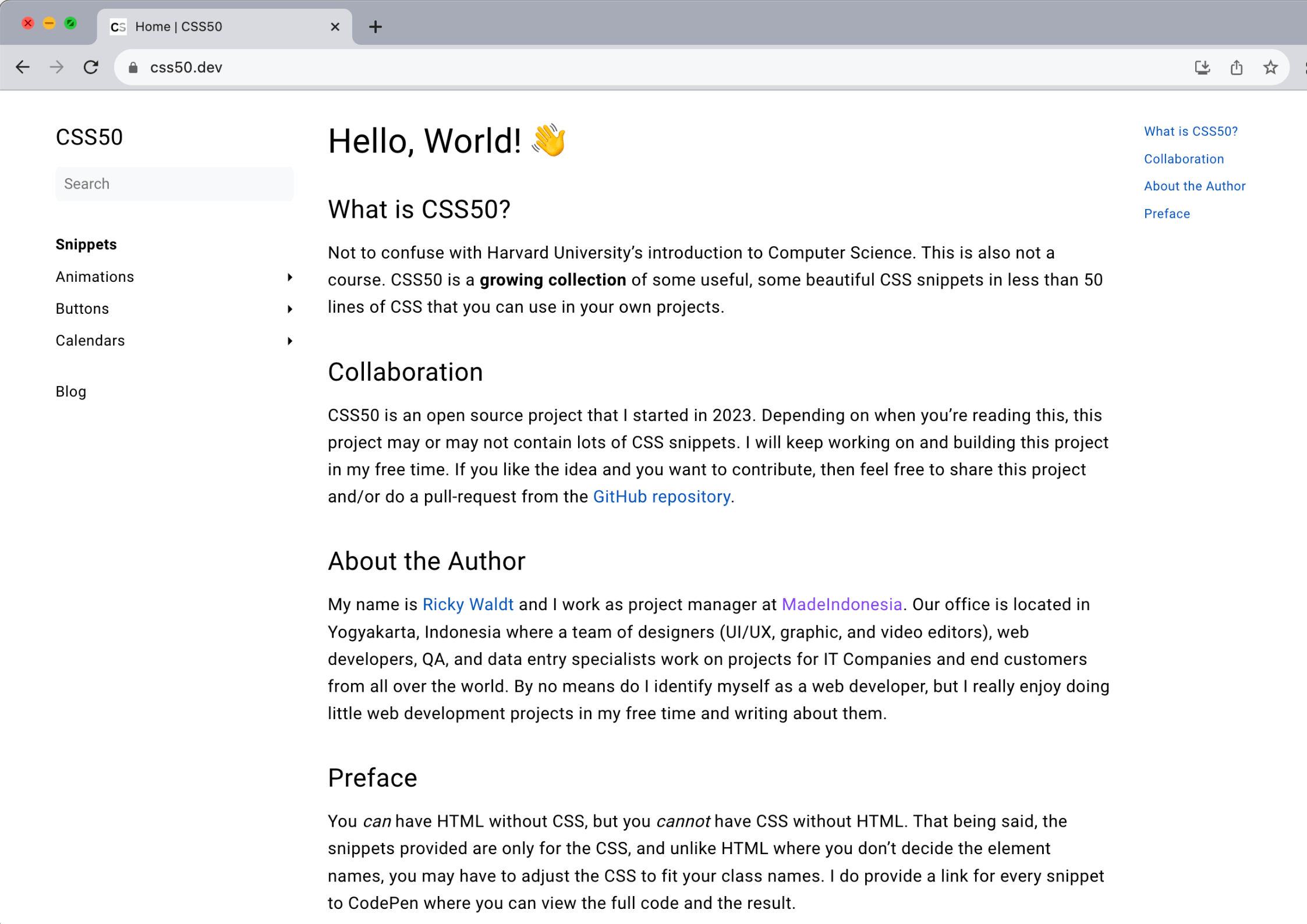The image size is (1307, 924).
Task: Close the window with the red button
Action: [x=28, y=23]
